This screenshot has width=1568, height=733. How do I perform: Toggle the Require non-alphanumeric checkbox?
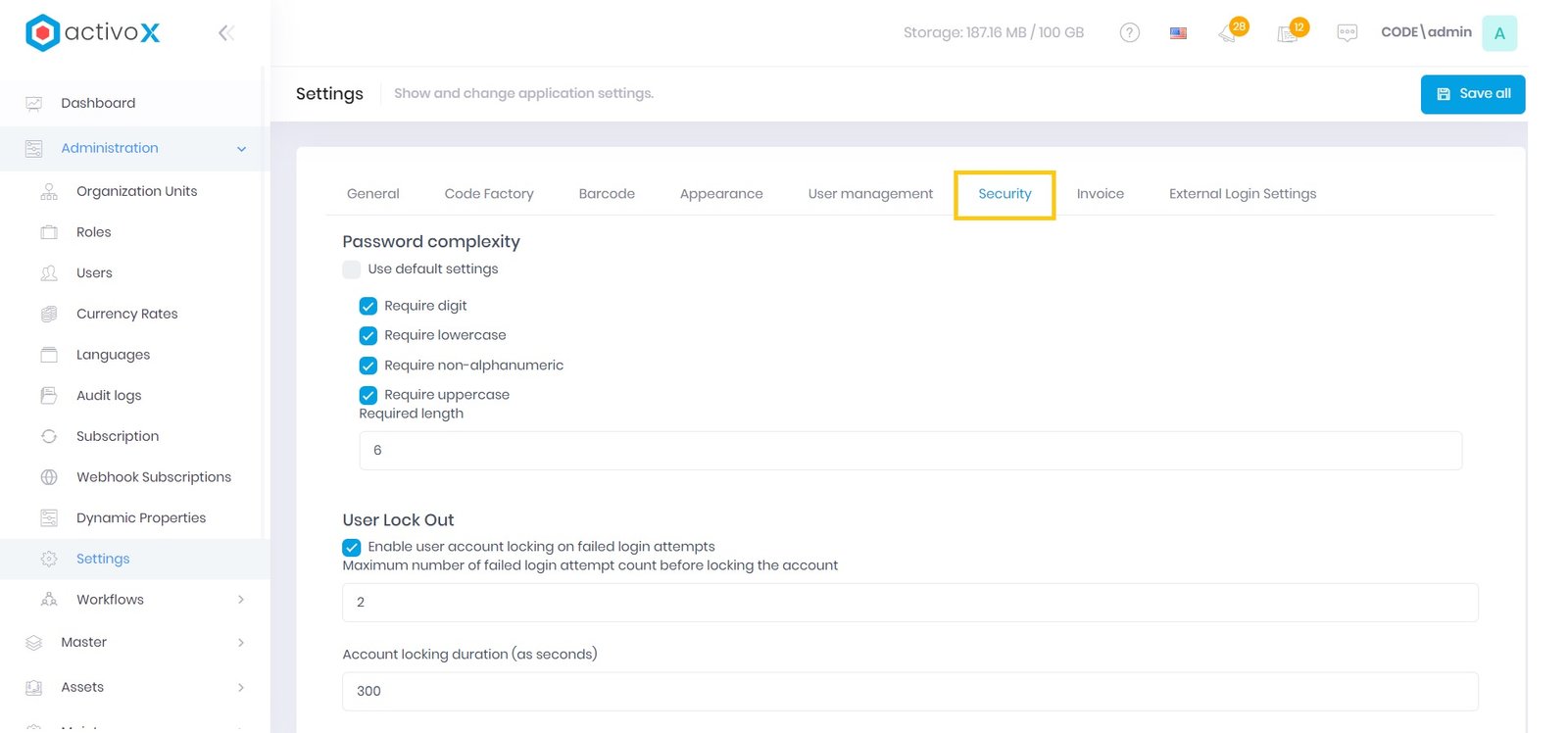click(368, 366)
